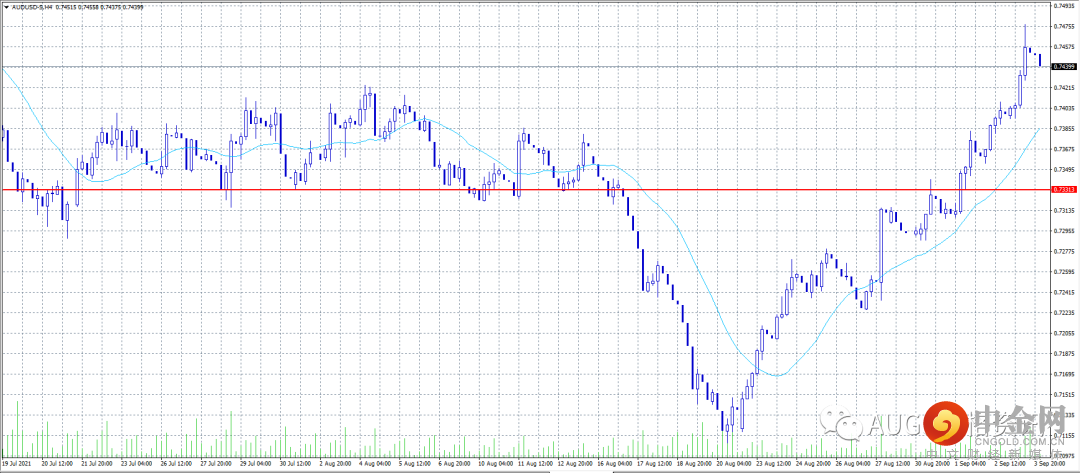The height and width of the screenshot is (473, 1080).
Task: Click the 0.71515 price scale label
Action: click(x=1064, y=395)
